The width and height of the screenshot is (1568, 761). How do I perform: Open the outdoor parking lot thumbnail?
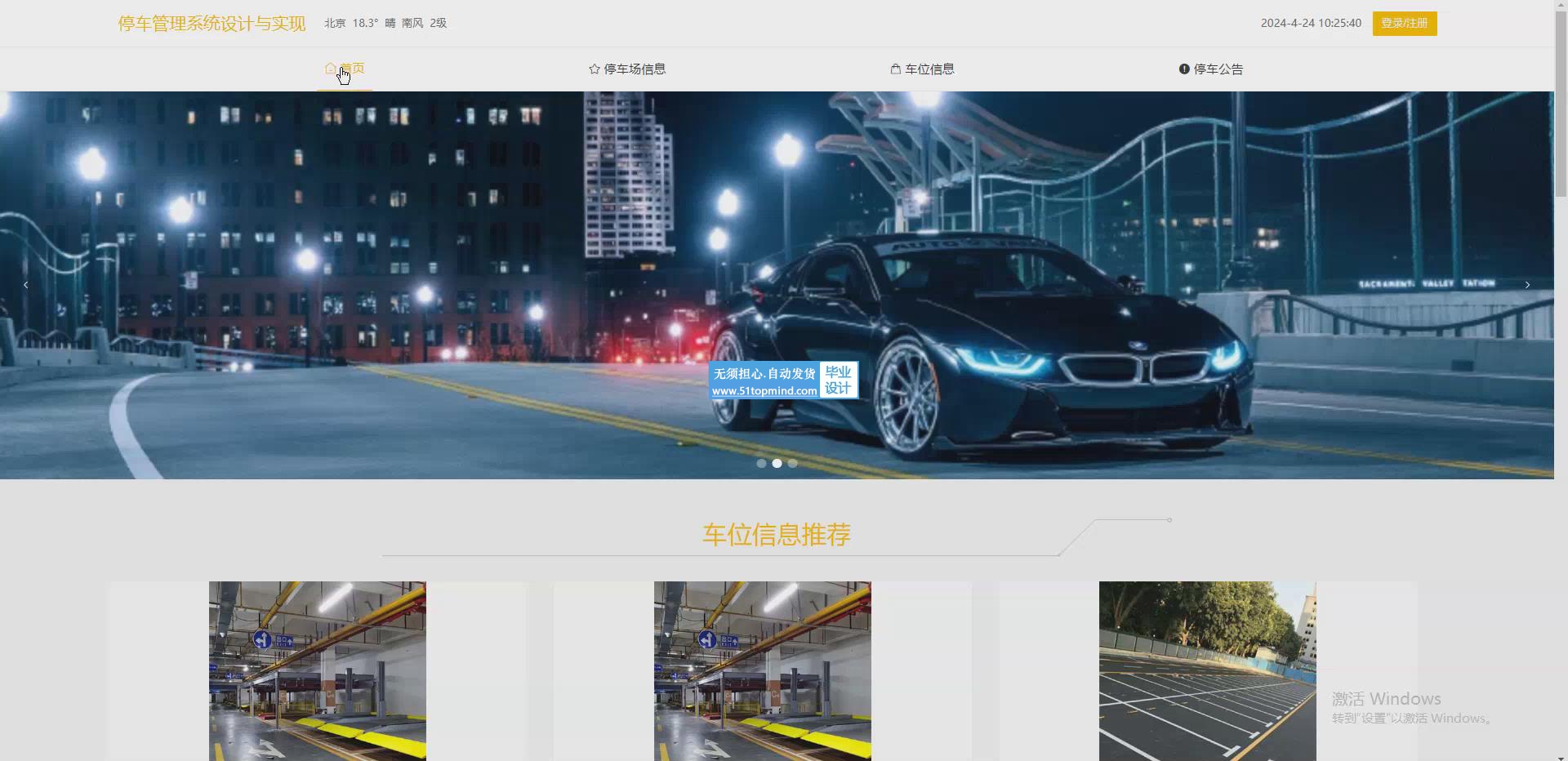tap(1208, 671)
